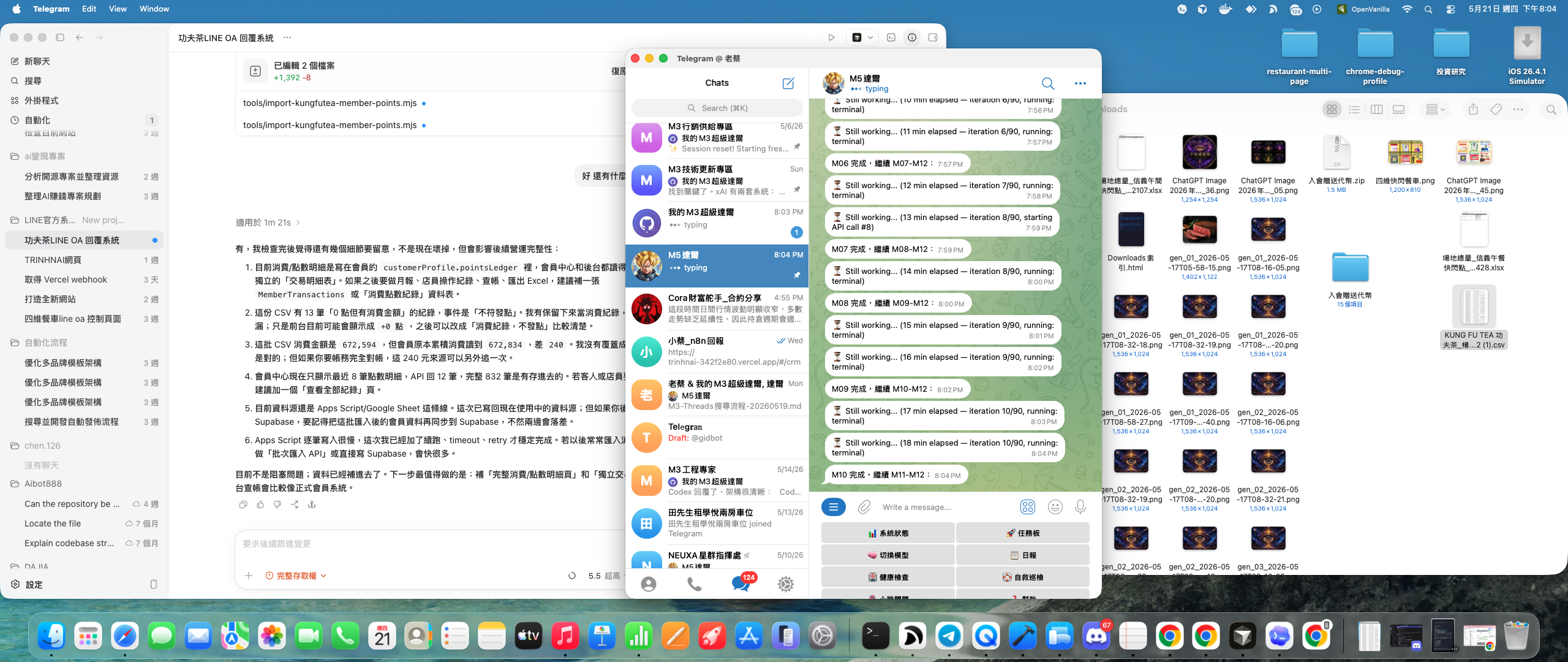Screen dimensions: 1568x662
Task: Toggle the bot keyboard grid icon
Action: [1028, 507]
